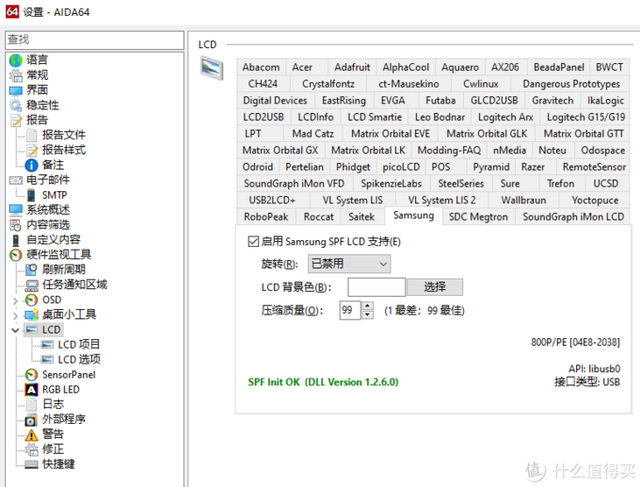Select SensorPanel in the tree

pyautogui.click(x=69, y=375)
